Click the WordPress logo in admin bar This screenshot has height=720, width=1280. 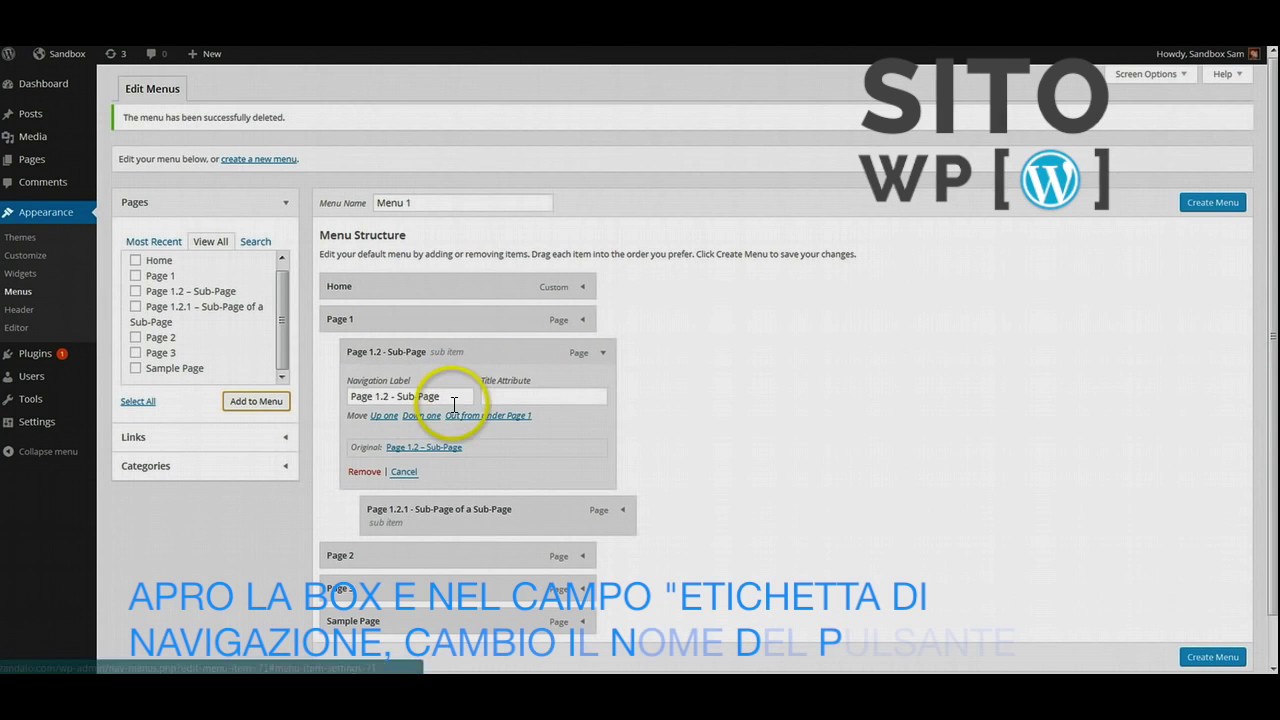(x=9, y=54)
